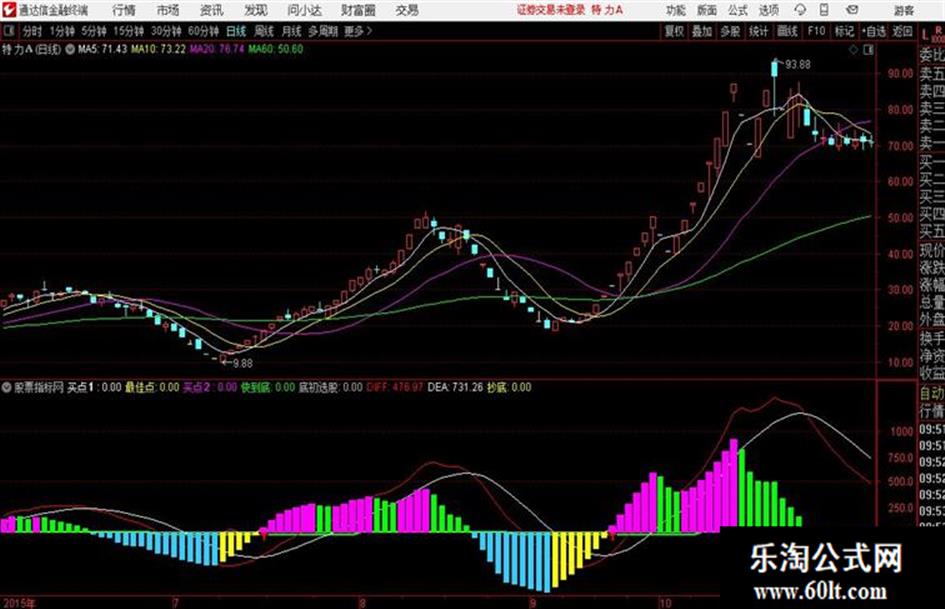Viewport: 945px width, 609px height.
Task: Select the 周线 weekly period tab
Action: [264, 31]
